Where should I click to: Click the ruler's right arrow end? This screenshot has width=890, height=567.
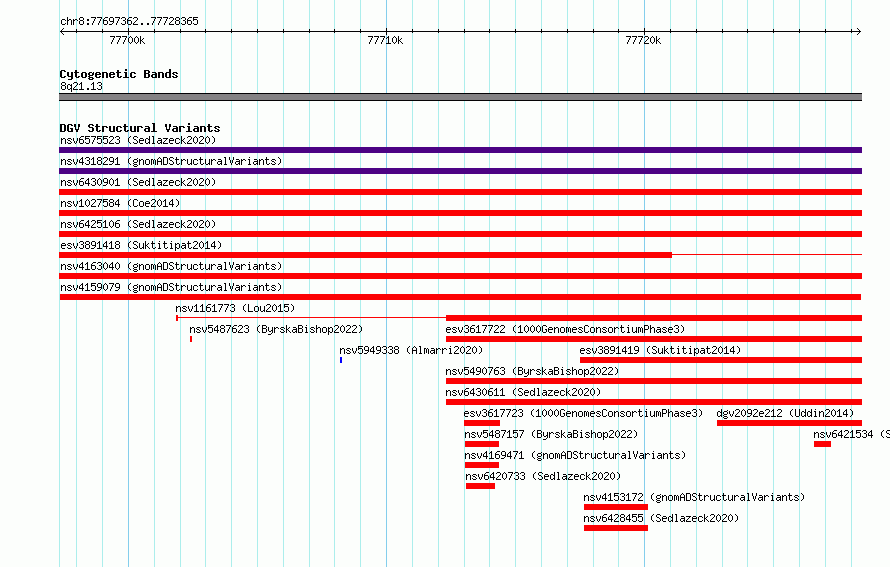(859, 31)
